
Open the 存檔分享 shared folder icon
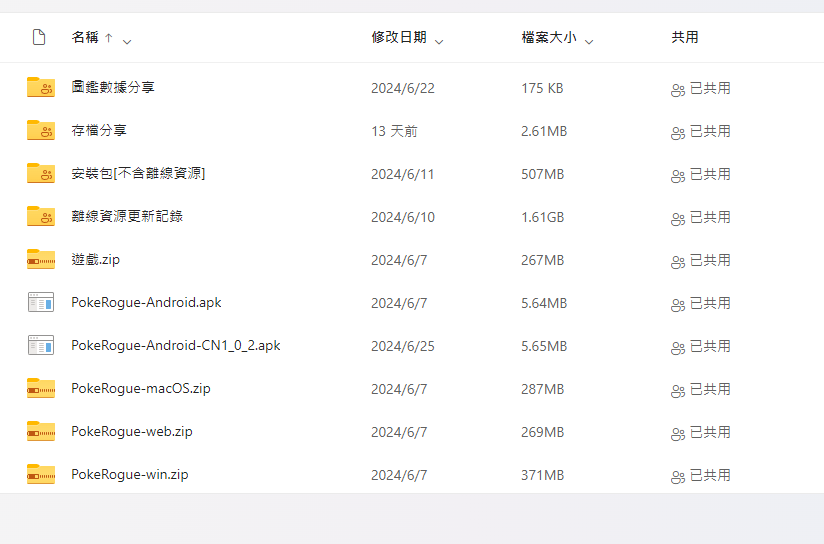[41, 130]
